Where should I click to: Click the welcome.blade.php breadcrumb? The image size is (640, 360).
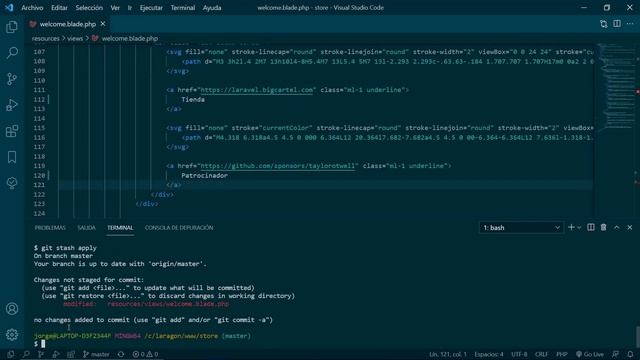click(x=129, y=38)
